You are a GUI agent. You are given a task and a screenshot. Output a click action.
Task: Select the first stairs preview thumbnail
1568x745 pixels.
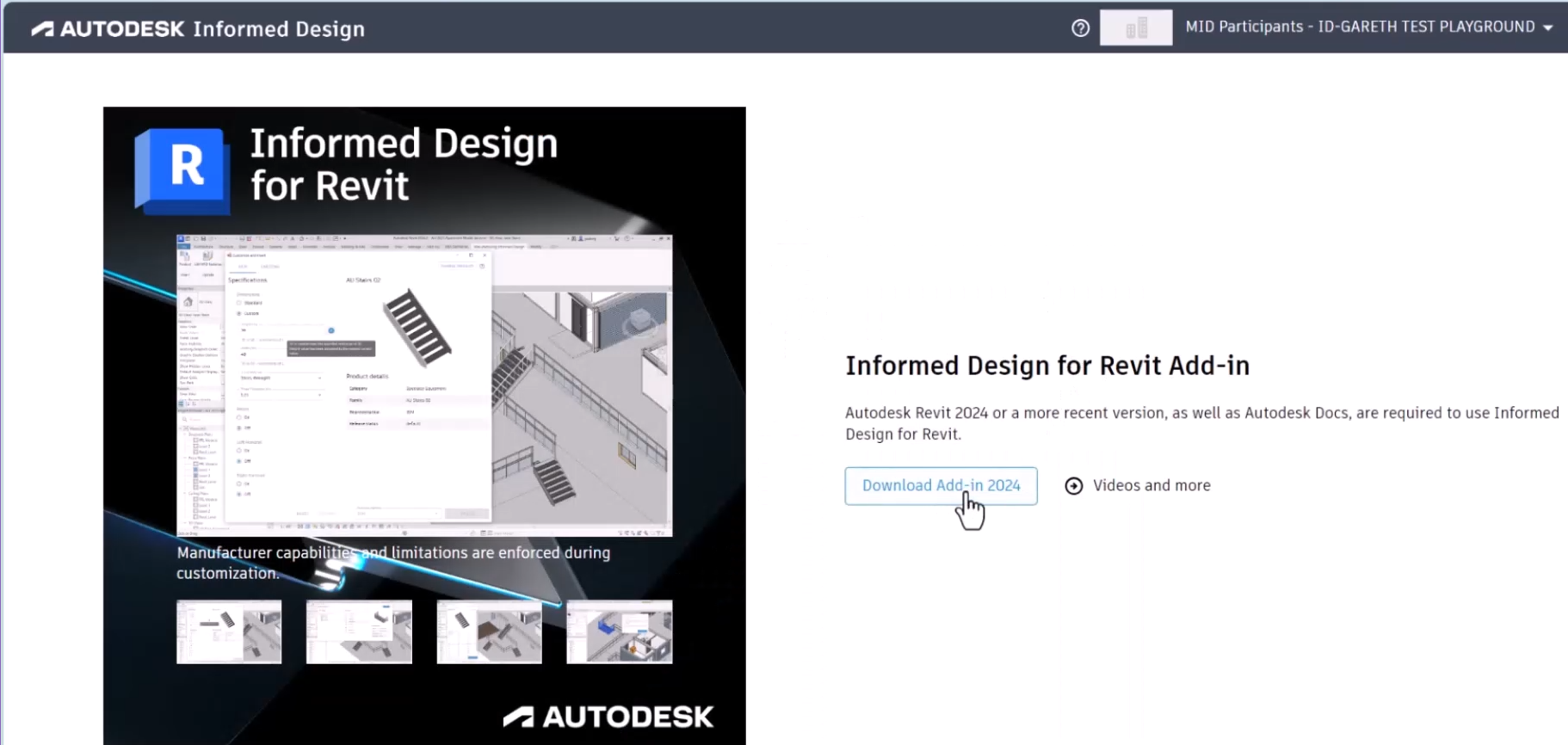[x=229, y=631]
